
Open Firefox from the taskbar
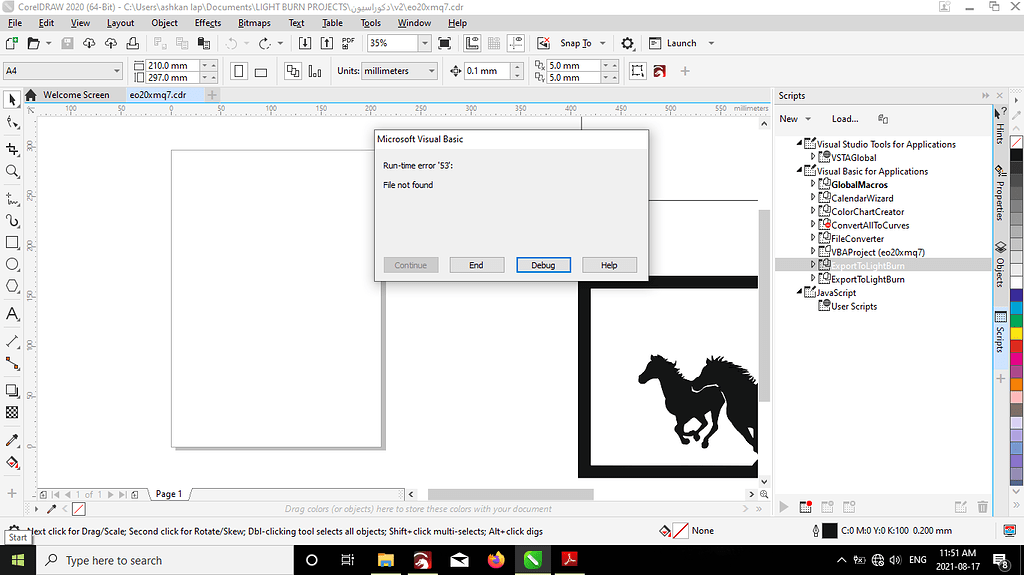tap(496, 560)
